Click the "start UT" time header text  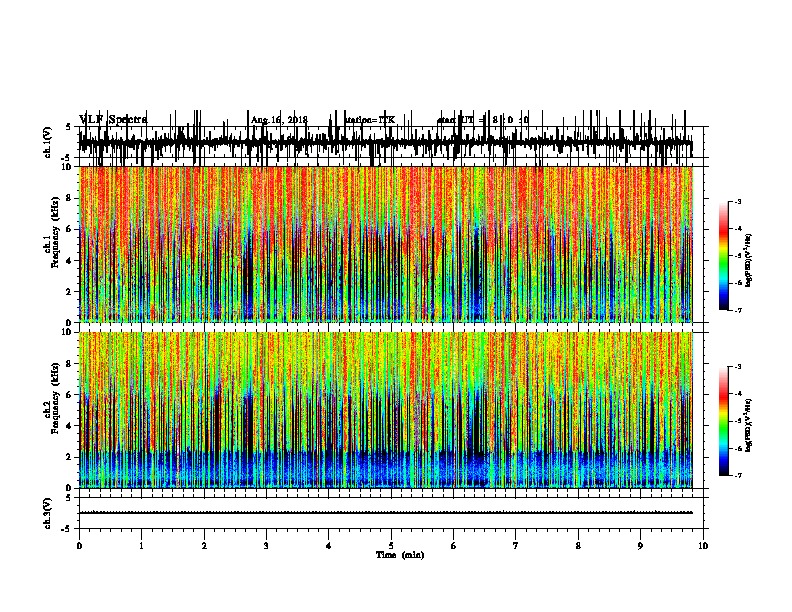[455, 120]
